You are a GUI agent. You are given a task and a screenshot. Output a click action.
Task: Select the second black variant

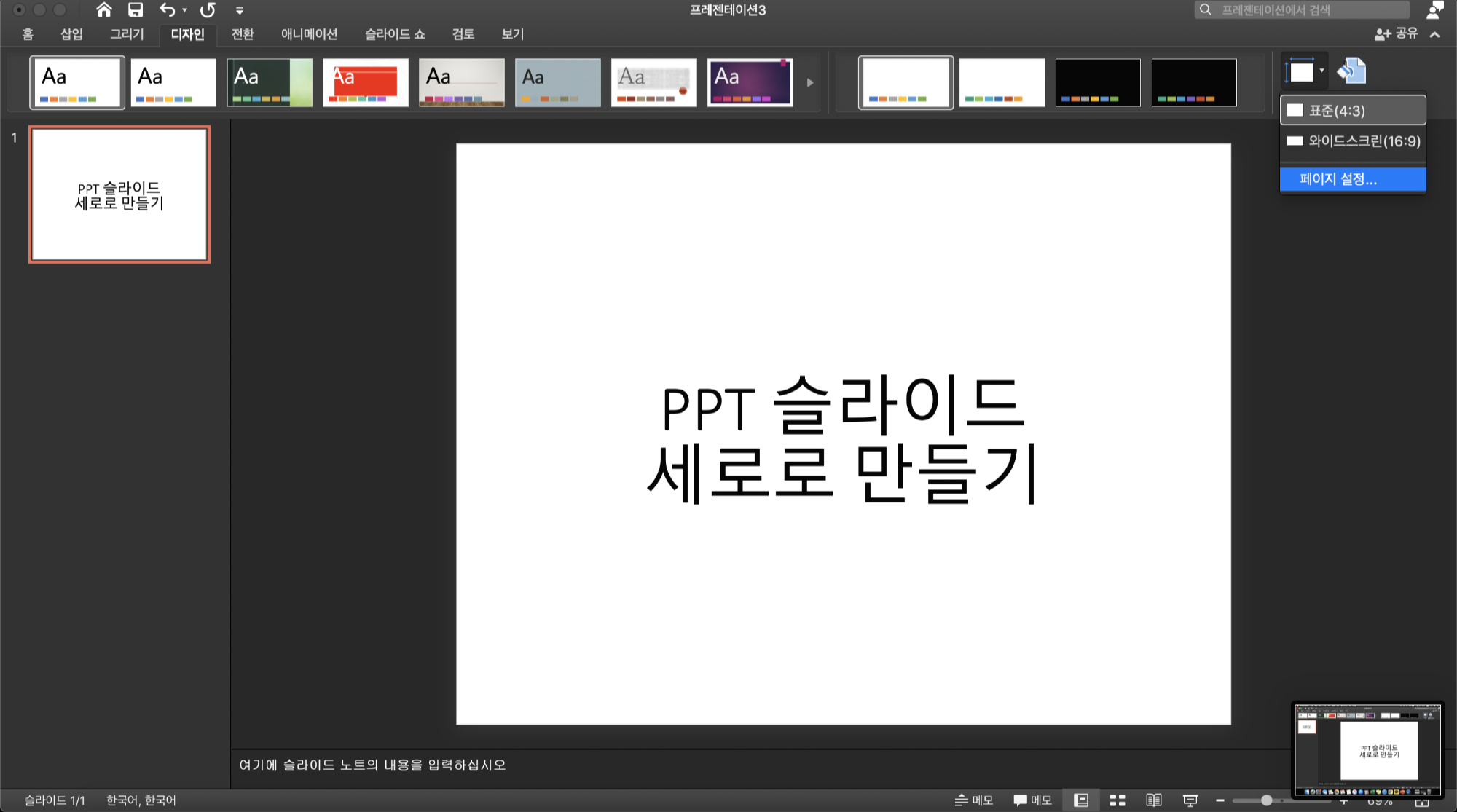click(x=1195, y=82)
